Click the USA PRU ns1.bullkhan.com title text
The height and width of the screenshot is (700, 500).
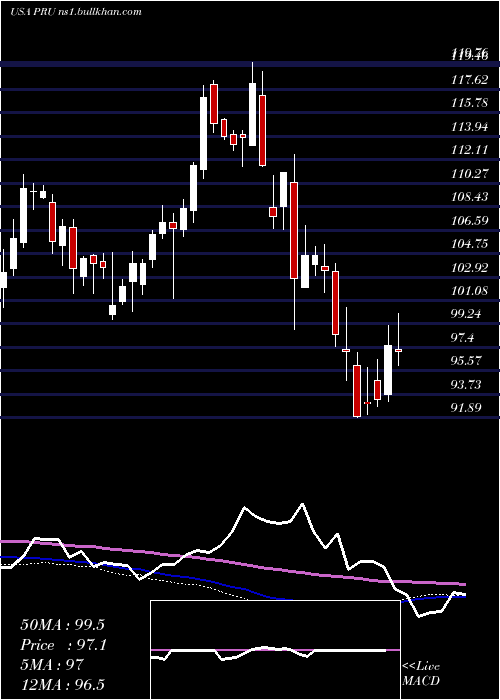click(76, 11)
